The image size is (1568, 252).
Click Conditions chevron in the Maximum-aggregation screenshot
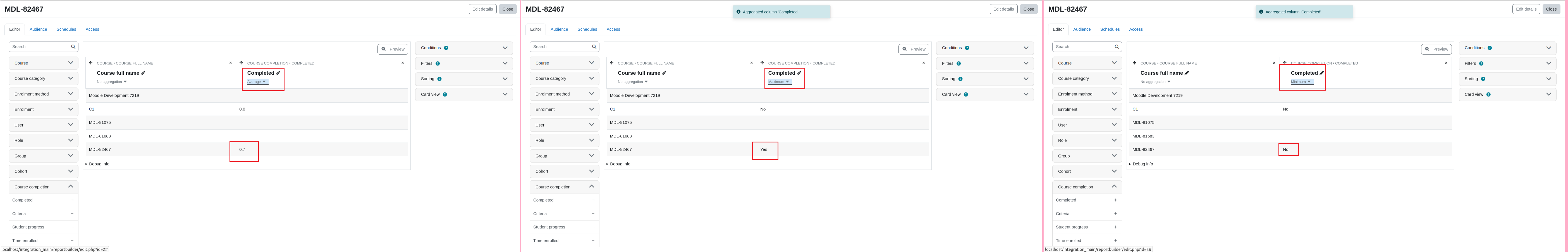(1026, 48)
